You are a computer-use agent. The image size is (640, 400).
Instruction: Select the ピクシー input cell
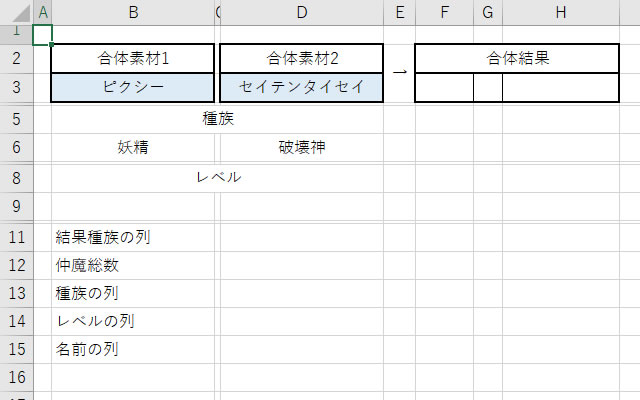point(133,87)
